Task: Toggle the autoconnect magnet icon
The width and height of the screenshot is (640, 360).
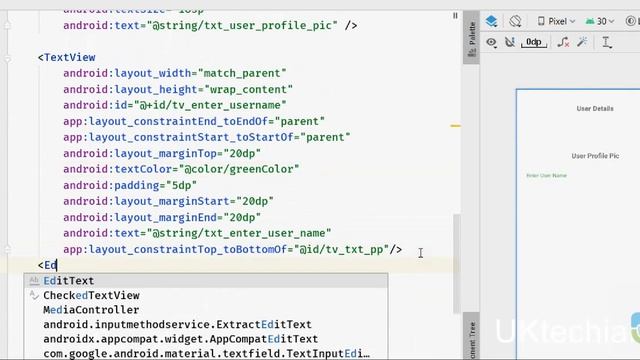Action: (x=510, y=42)
